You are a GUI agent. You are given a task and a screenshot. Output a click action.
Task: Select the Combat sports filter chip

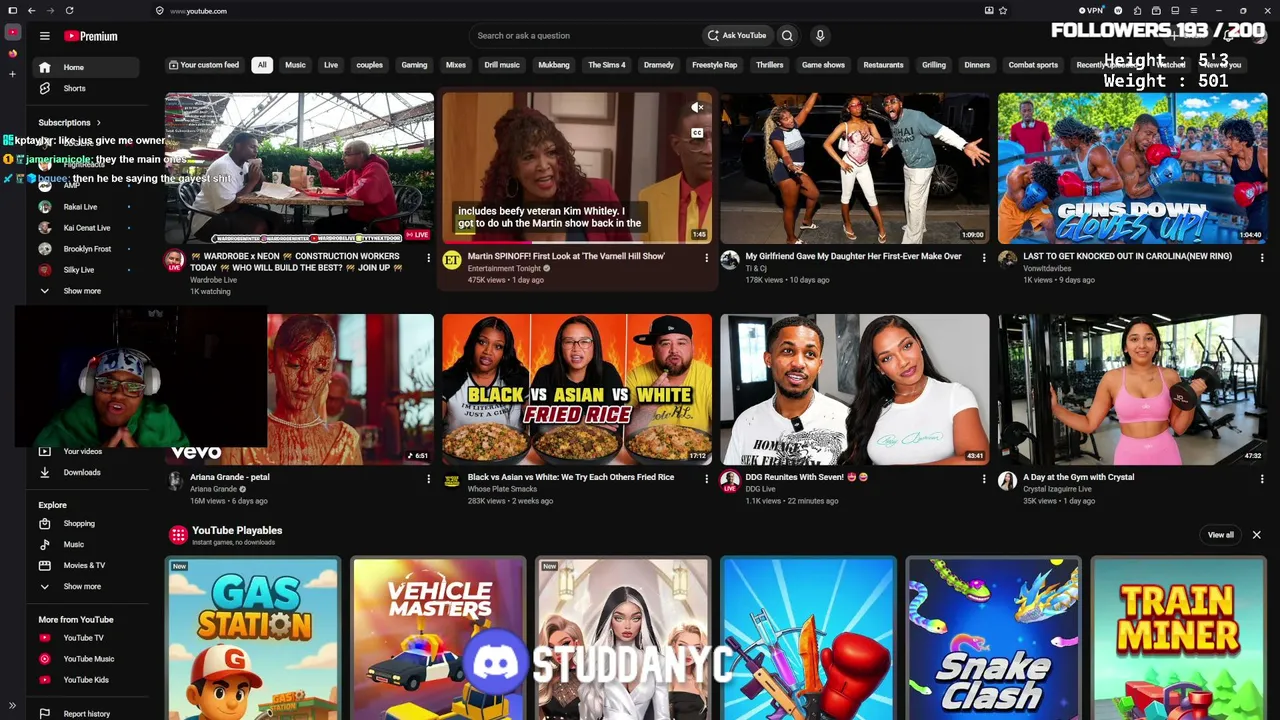pyautogui.click(x=1033, y=65)
